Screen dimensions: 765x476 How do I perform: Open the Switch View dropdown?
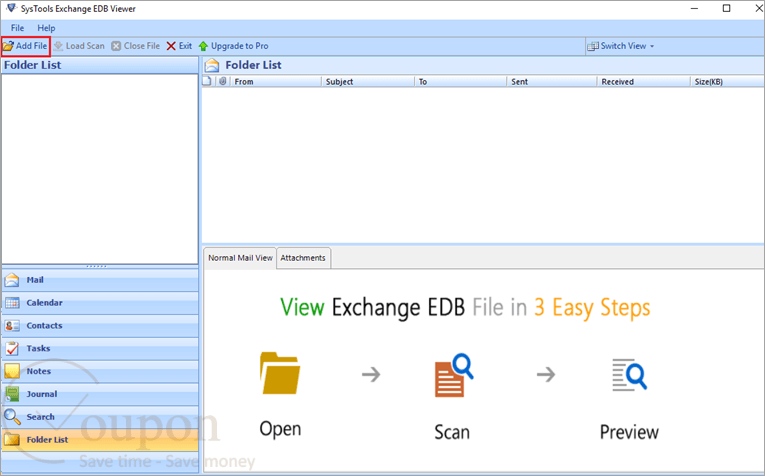click(621, 46)
